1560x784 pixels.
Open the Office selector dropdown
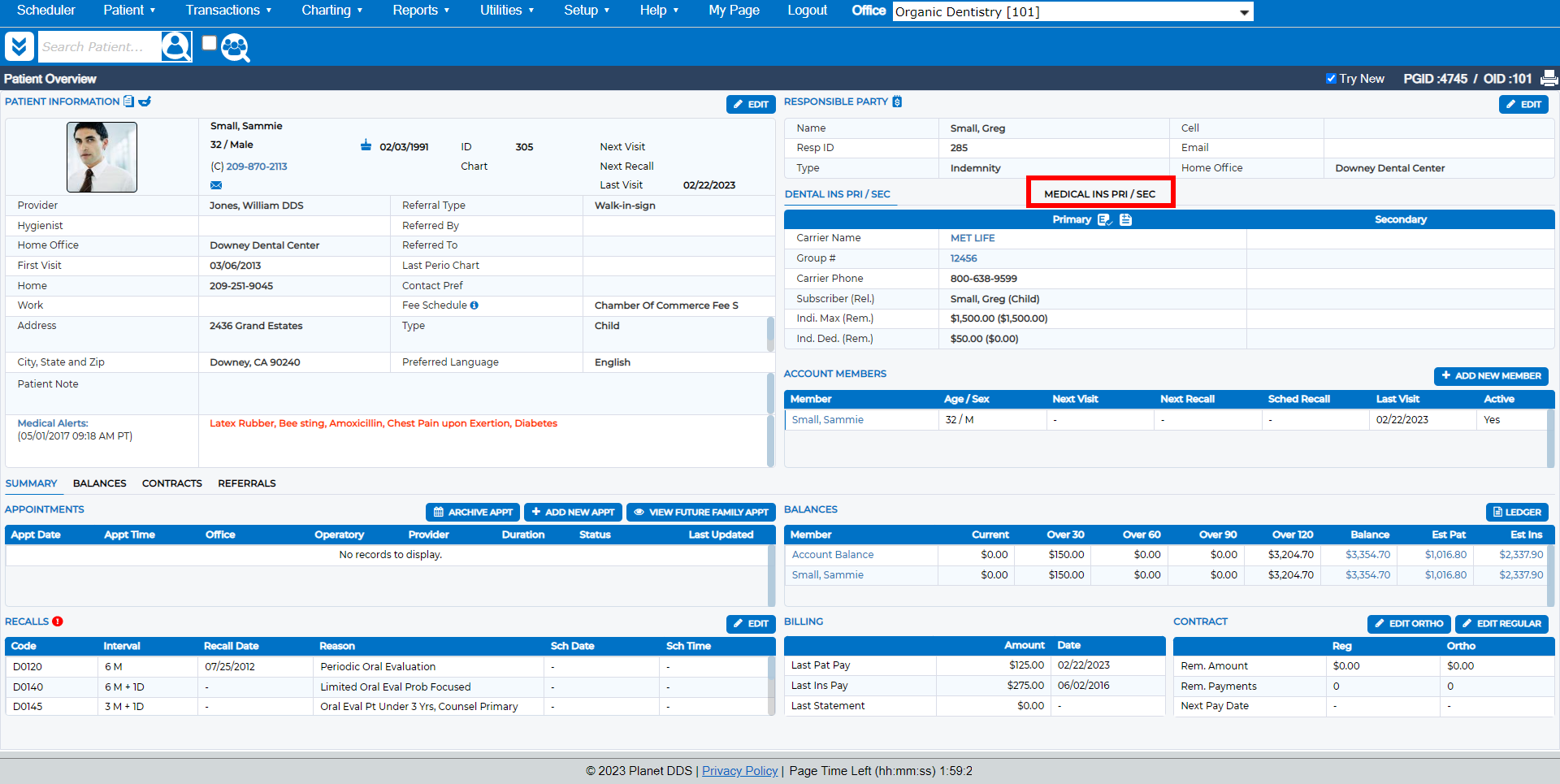coord(1072,11)
